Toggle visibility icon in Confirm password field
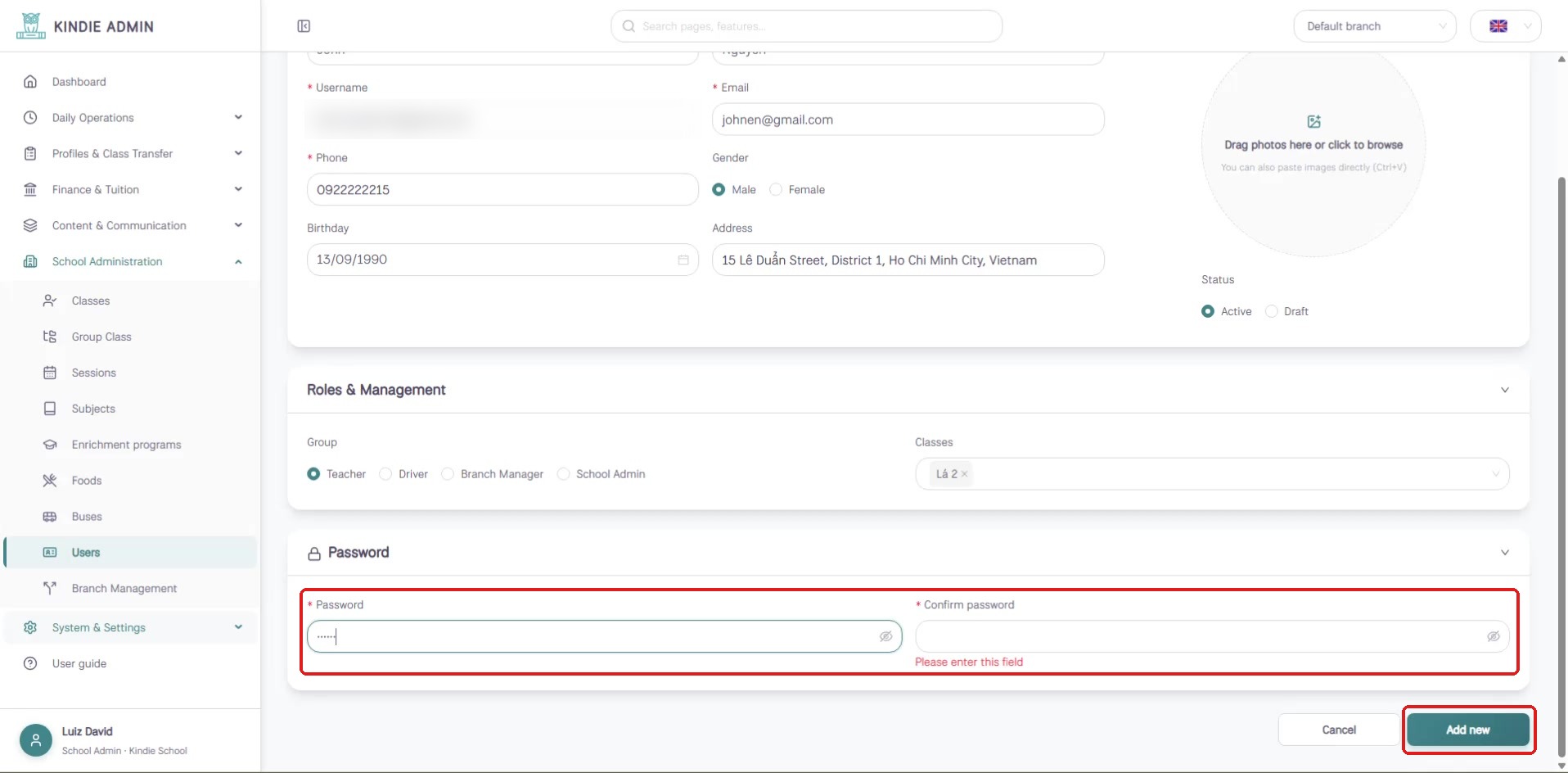The width and height of the screenshot is (1568, 773). 1494,636
